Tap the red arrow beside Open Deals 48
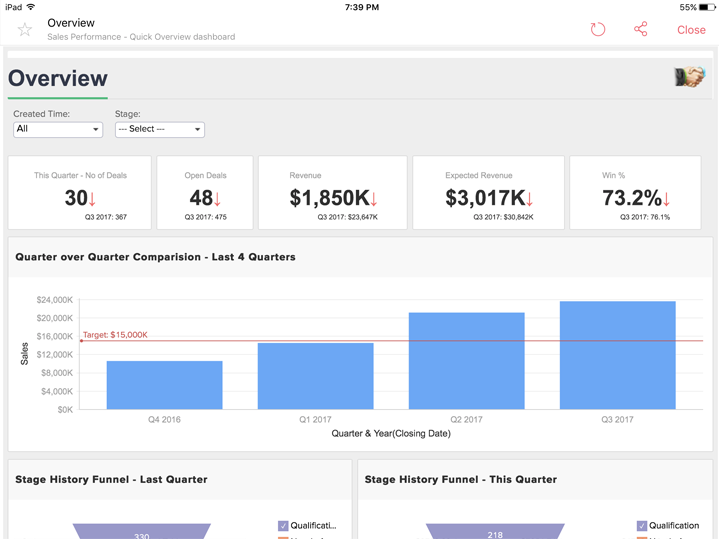The height and width of the screenshot is (539, 719). [218, 199]
